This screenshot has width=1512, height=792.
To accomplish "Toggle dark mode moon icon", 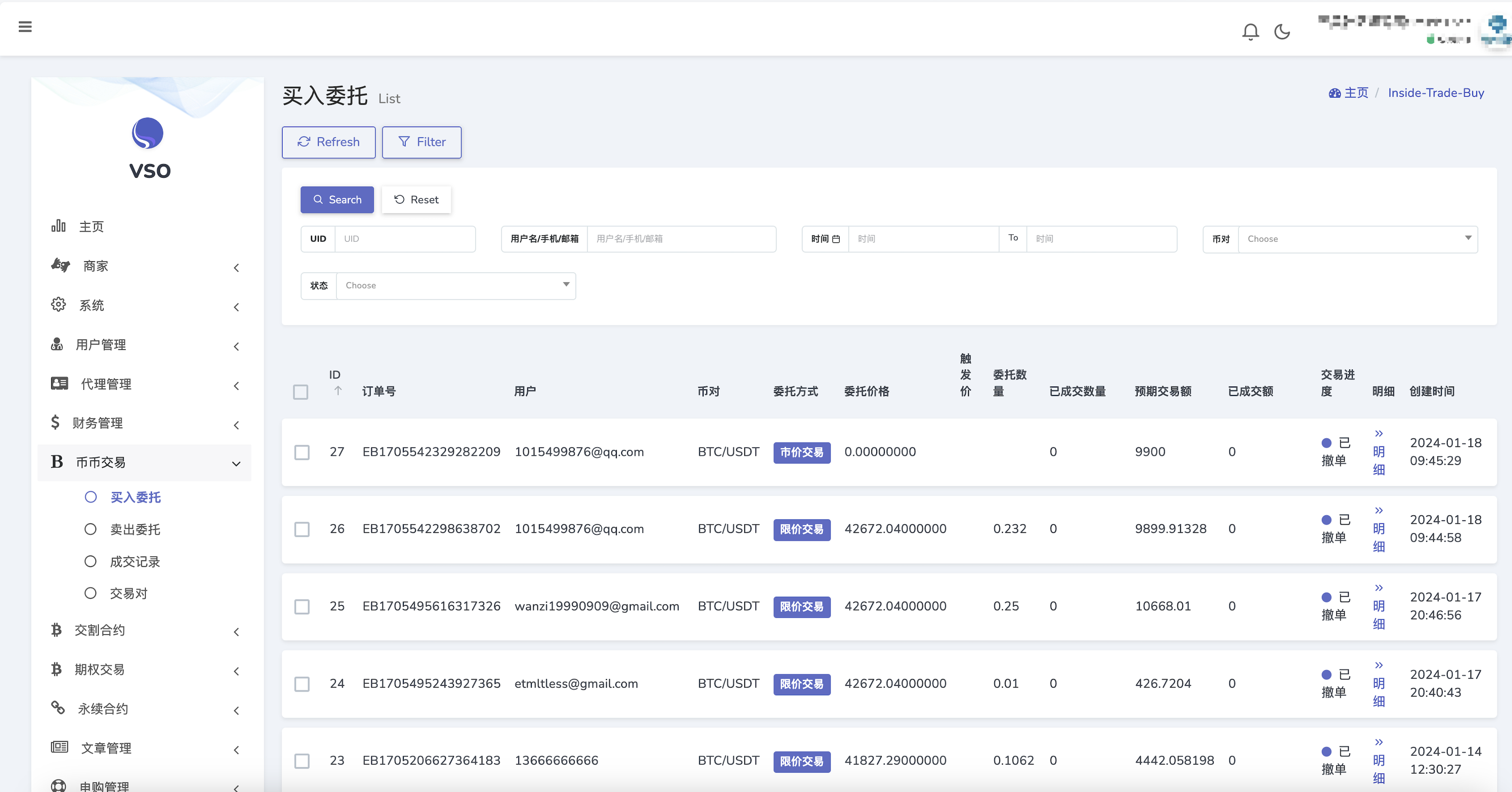I will tap(1282, 32).
